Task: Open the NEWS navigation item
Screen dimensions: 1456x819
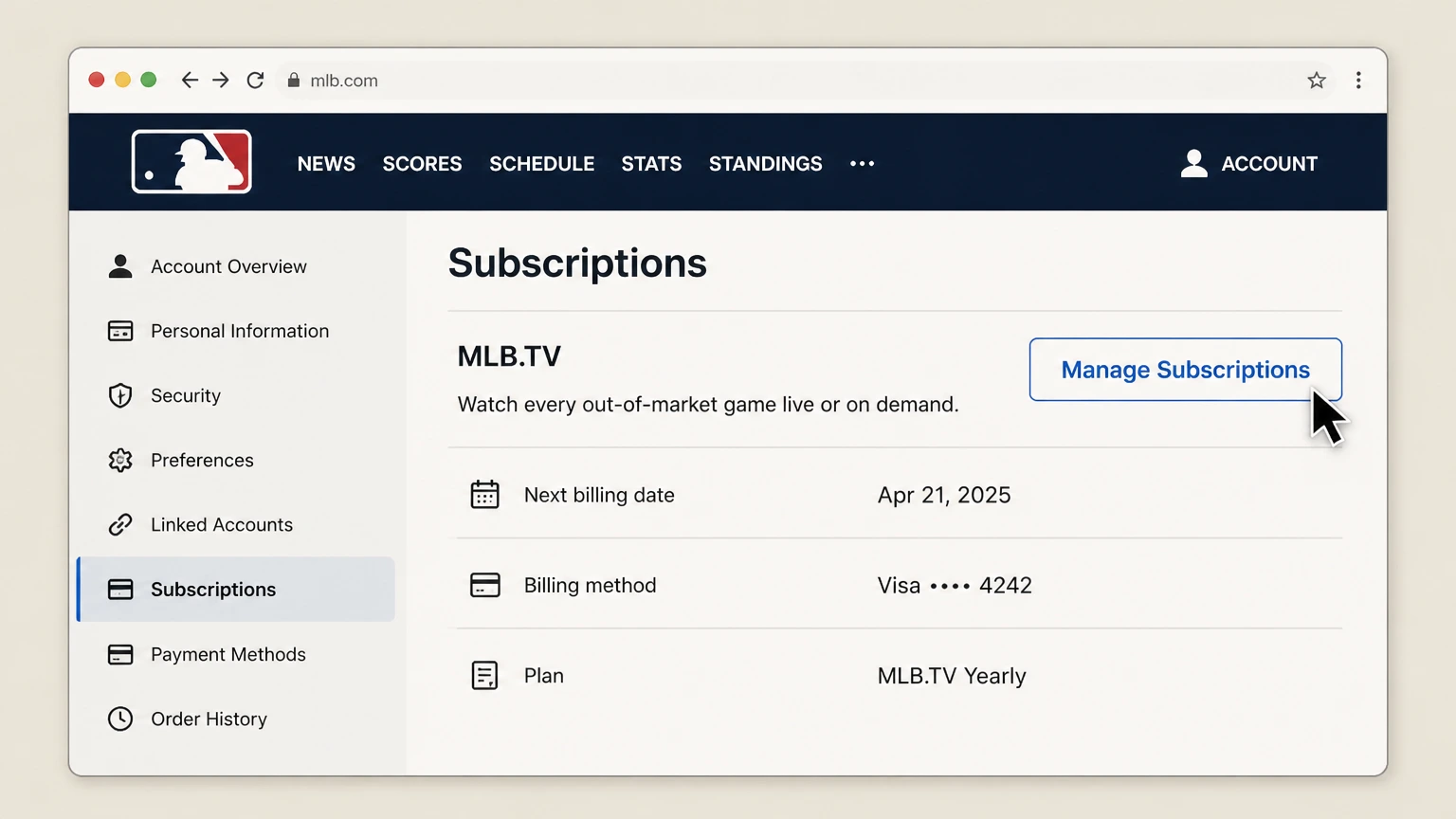Action: coord(326,164)
